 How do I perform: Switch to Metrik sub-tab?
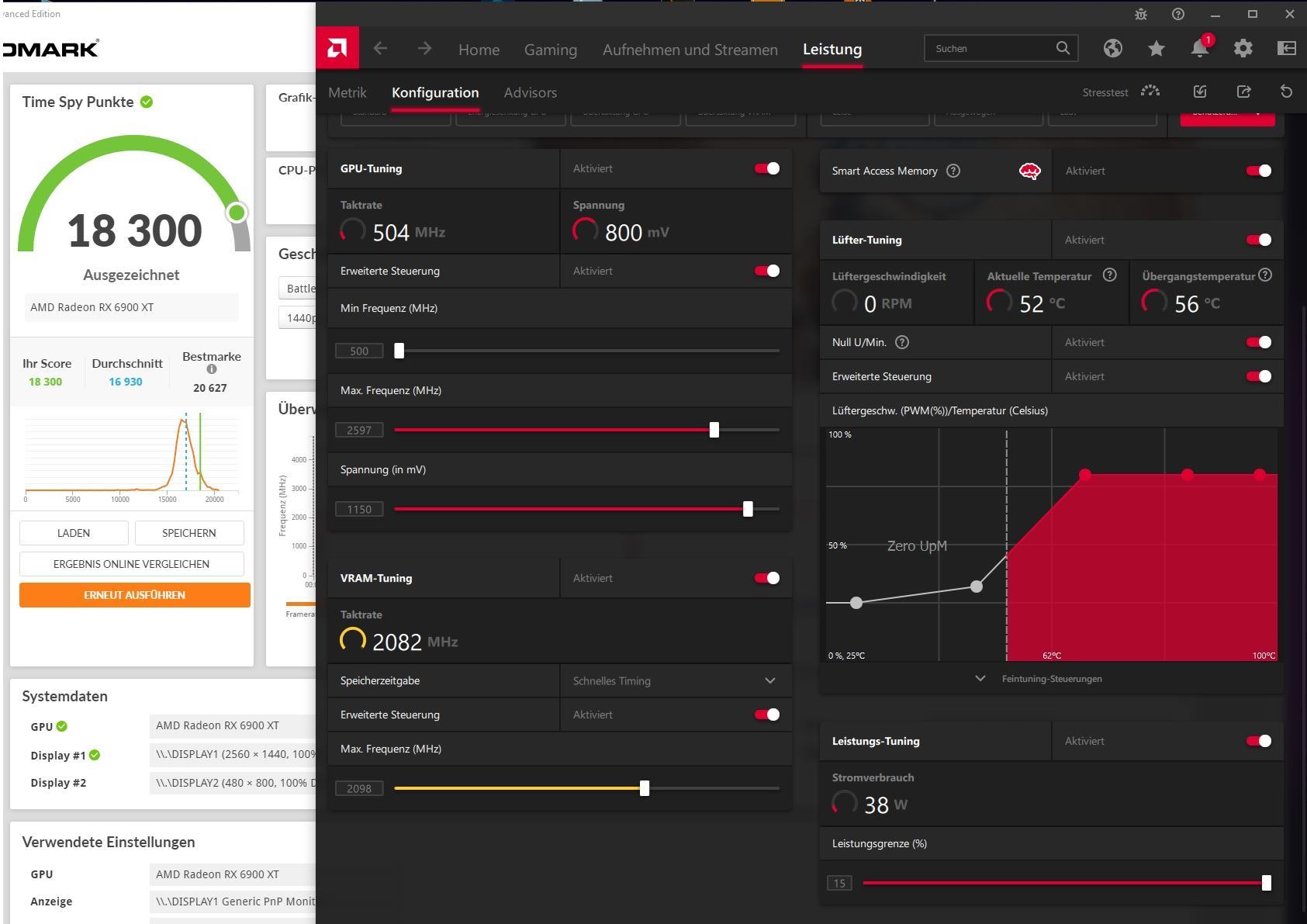pos(347,92)
